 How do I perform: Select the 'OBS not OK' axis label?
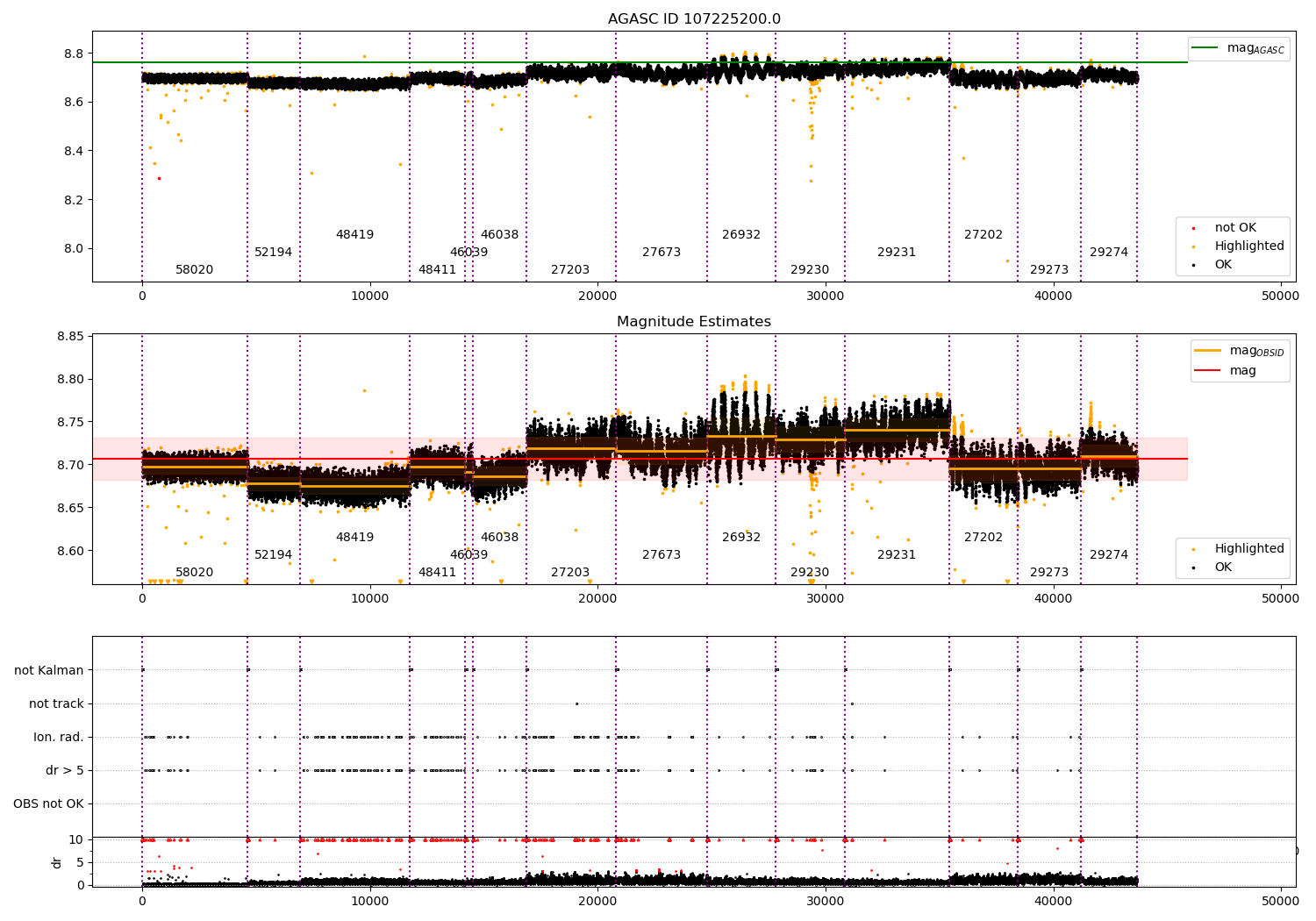(x=48, y=803)
